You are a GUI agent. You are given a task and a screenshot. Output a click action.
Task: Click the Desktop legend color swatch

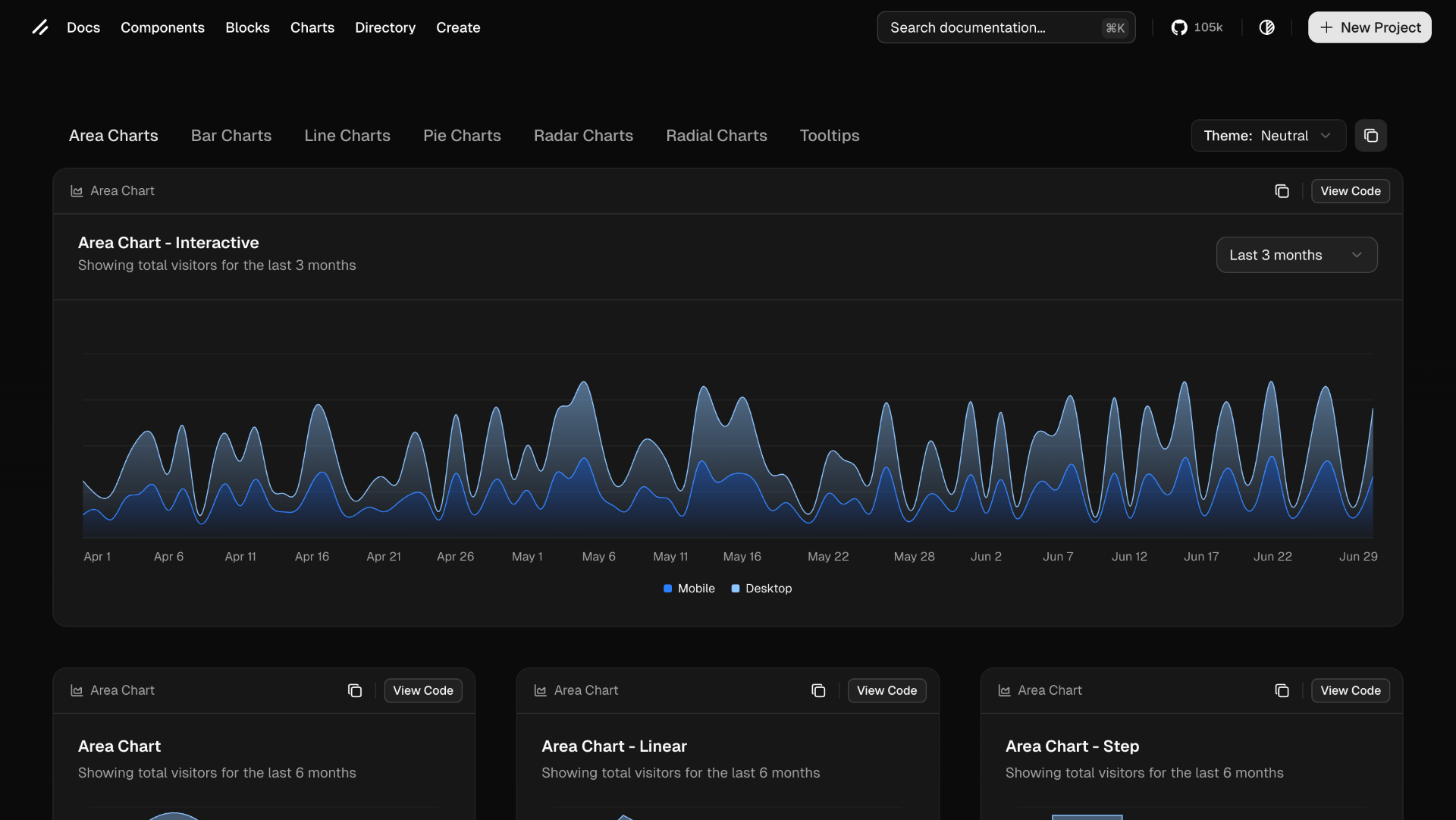736,589
